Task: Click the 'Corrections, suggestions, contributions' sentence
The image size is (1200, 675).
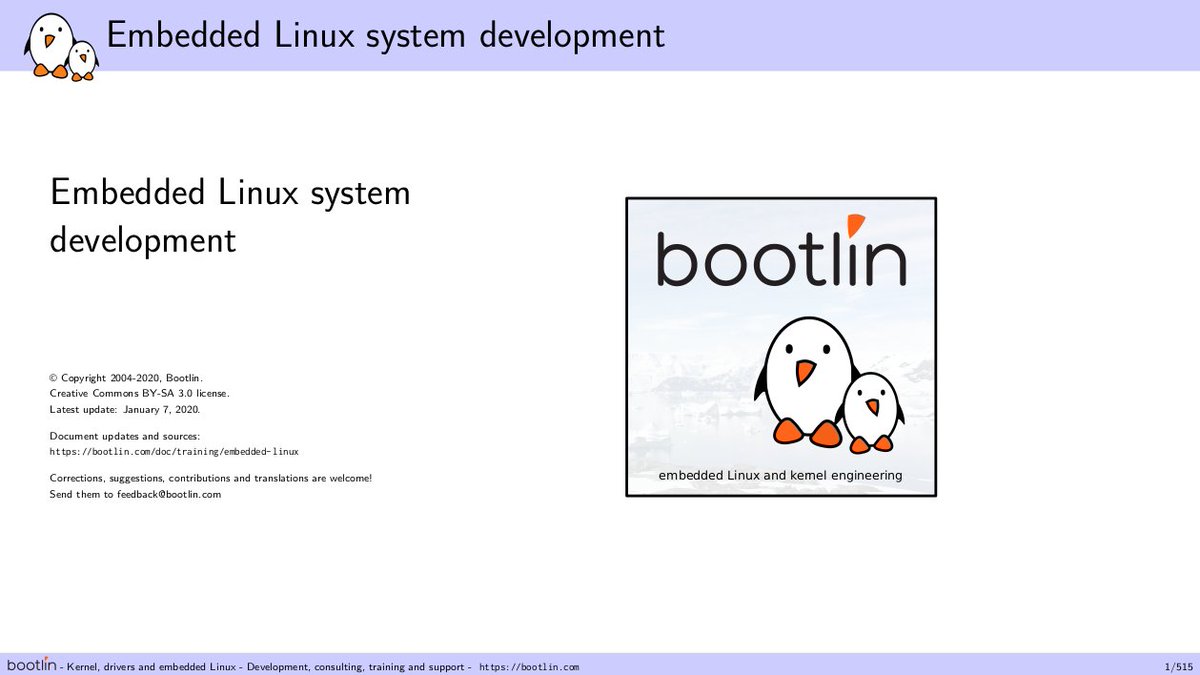Action: pyautogui.click(x=211, y=478)
